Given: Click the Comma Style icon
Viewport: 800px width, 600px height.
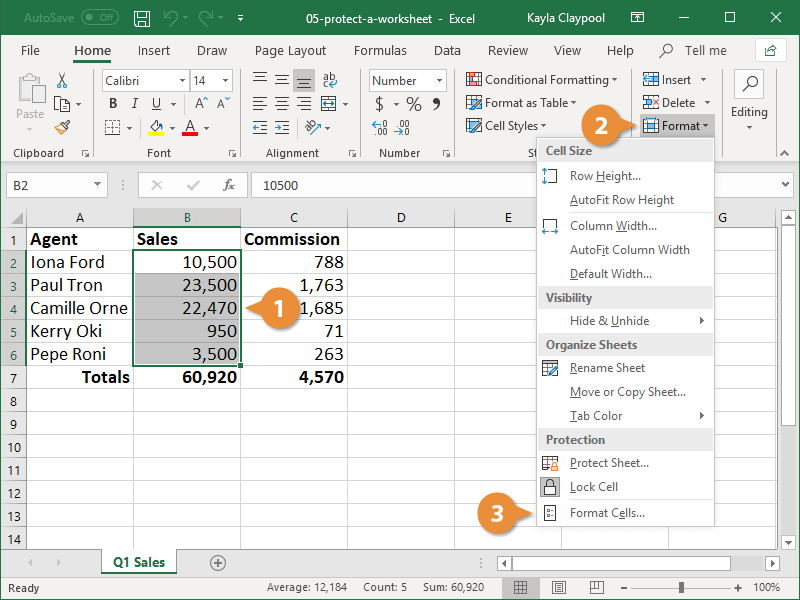Looking at the screenshot, I should click(437, 103).
